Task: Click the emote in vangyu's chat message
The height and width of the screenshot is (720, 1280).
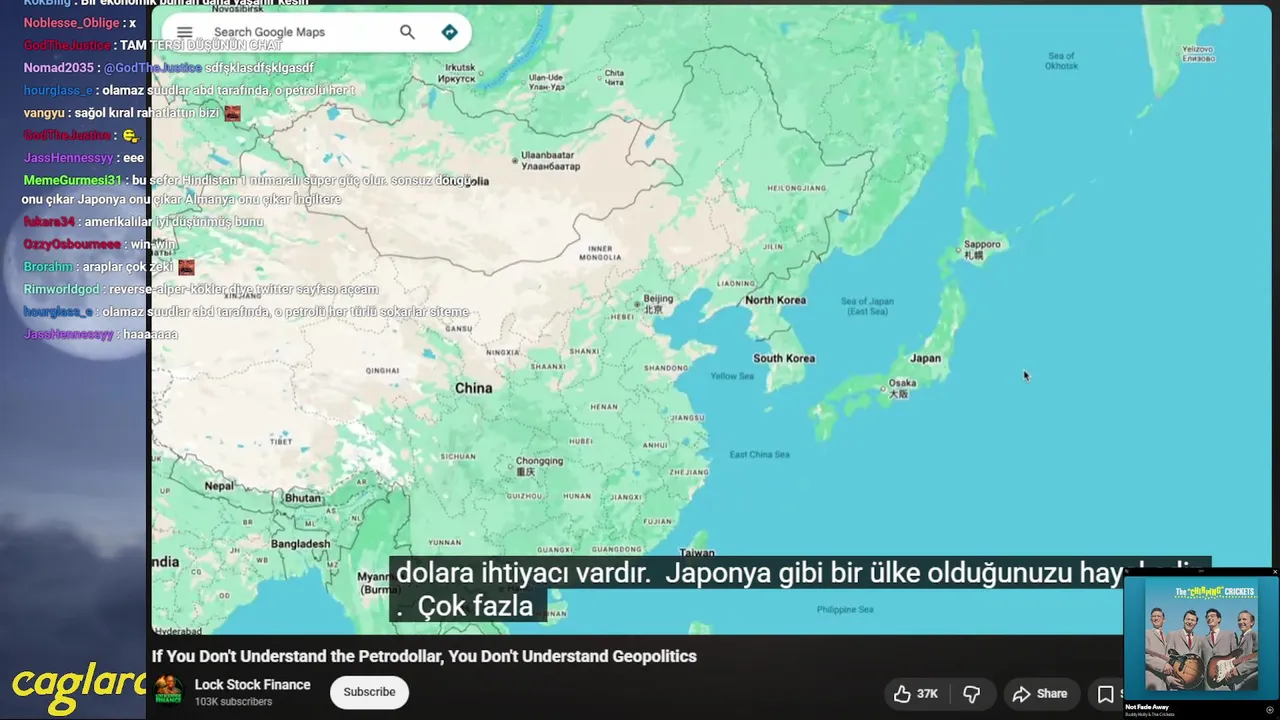Action: [232, 113]
